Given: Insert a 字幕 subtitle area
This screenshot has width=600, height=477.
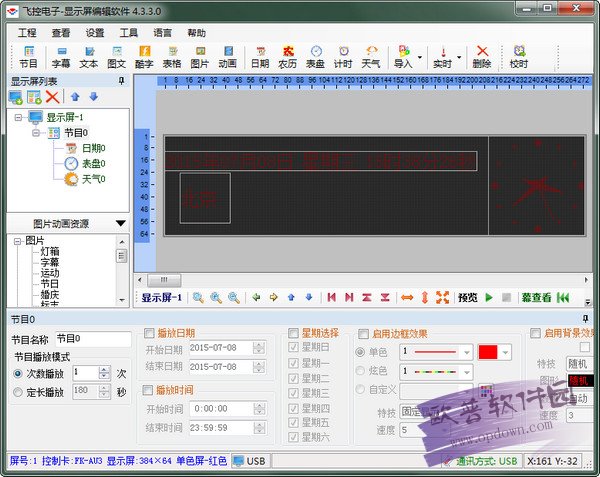Looking at the screenshot, I should (61, 57).
